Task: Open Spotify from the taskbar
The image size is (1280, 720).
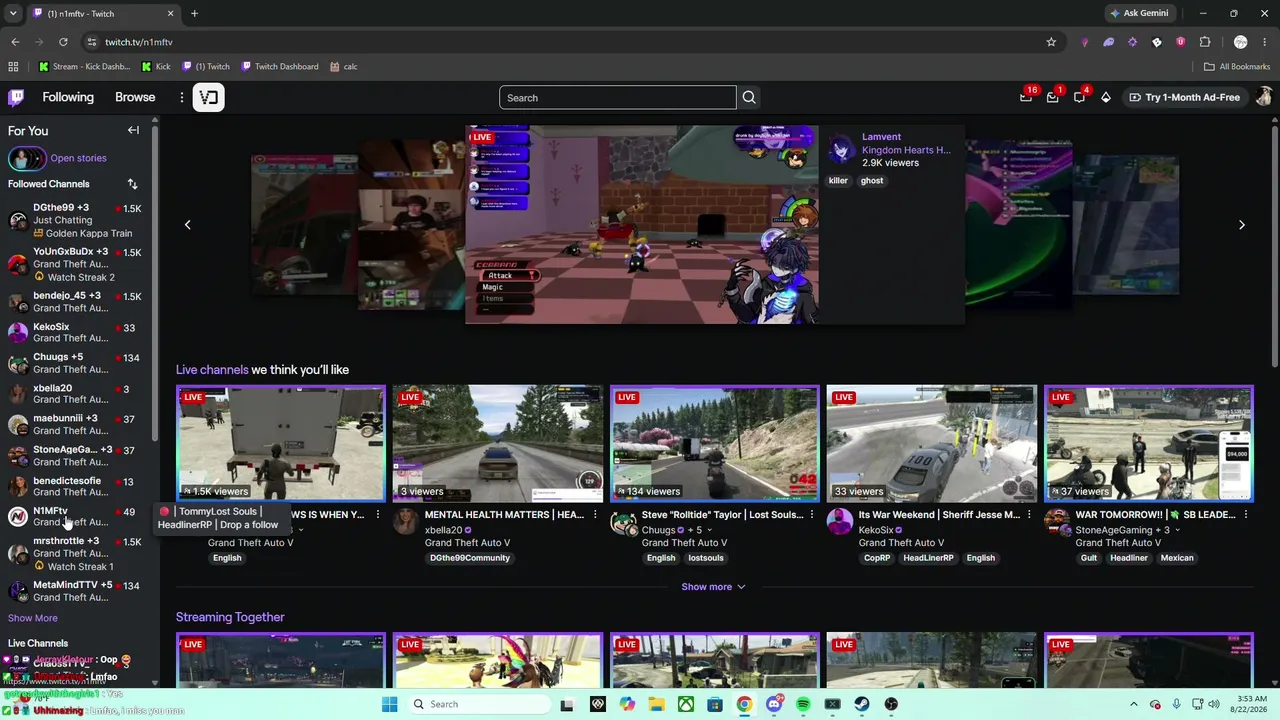Action: [803, 704]
